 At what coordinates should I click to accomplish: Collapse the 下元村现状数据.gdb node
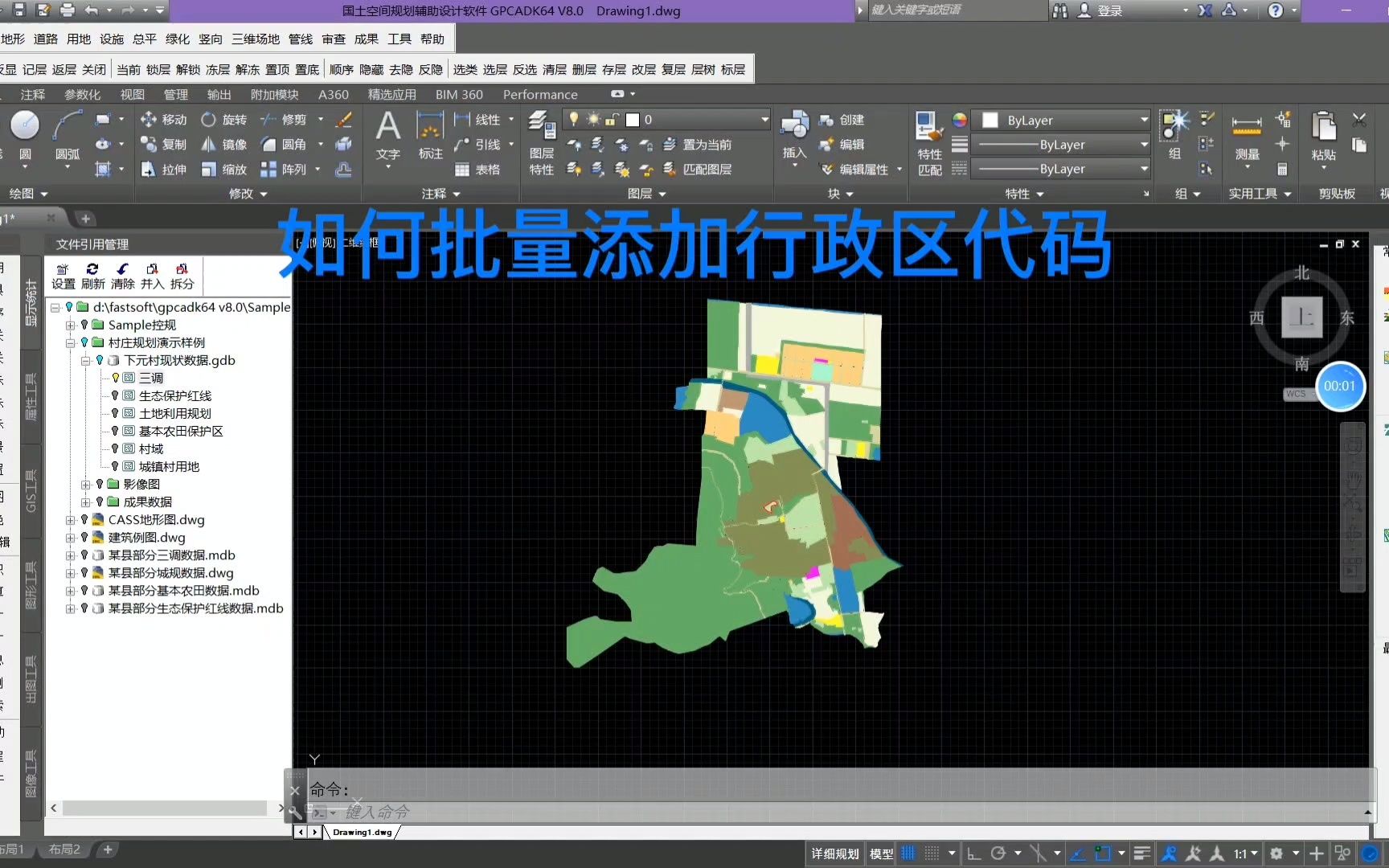coord(85,361)
